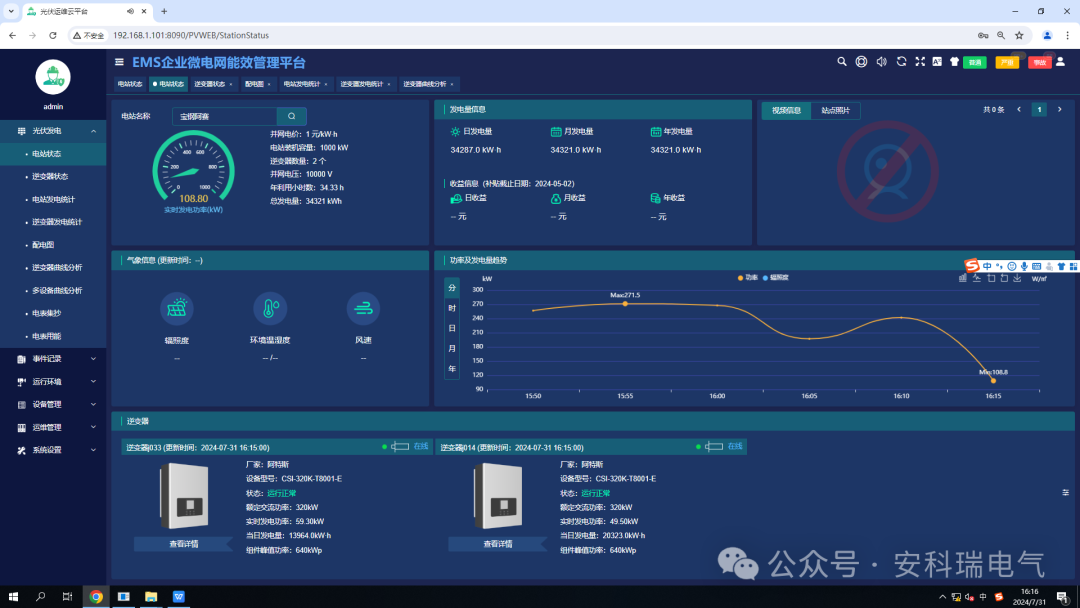This screenshot has height=608, width=1080.
Task: Expand the 设备管理 sidebar group
Action: pyautogui.click(x=53, y=404)
